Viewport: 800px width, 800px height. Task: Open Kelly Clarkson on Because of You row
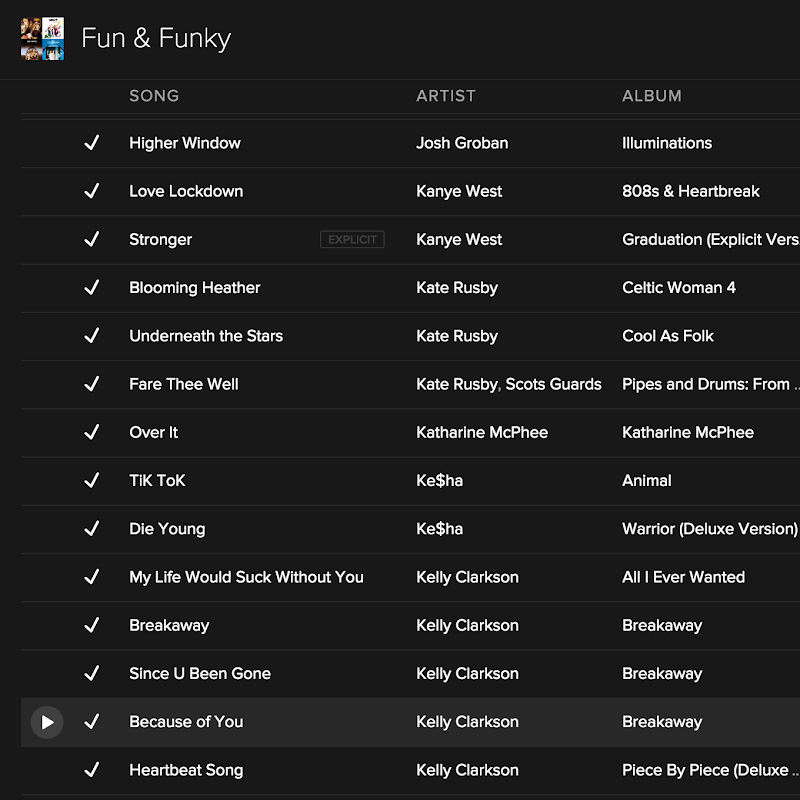click(467, 721)
